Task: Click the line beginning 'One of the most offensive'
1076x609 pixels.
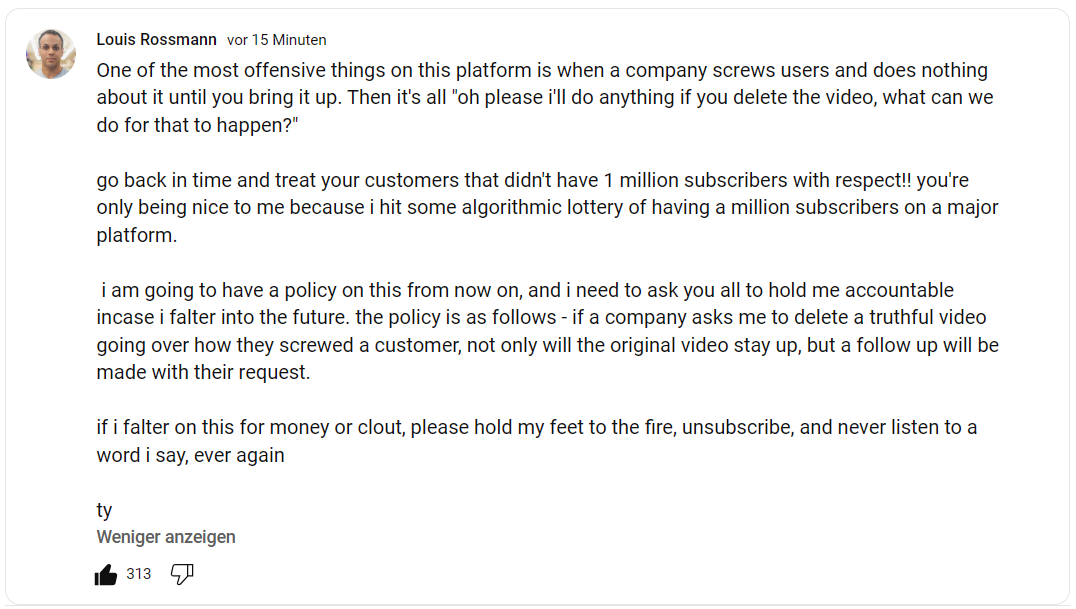Action: (x=541, y=71)
